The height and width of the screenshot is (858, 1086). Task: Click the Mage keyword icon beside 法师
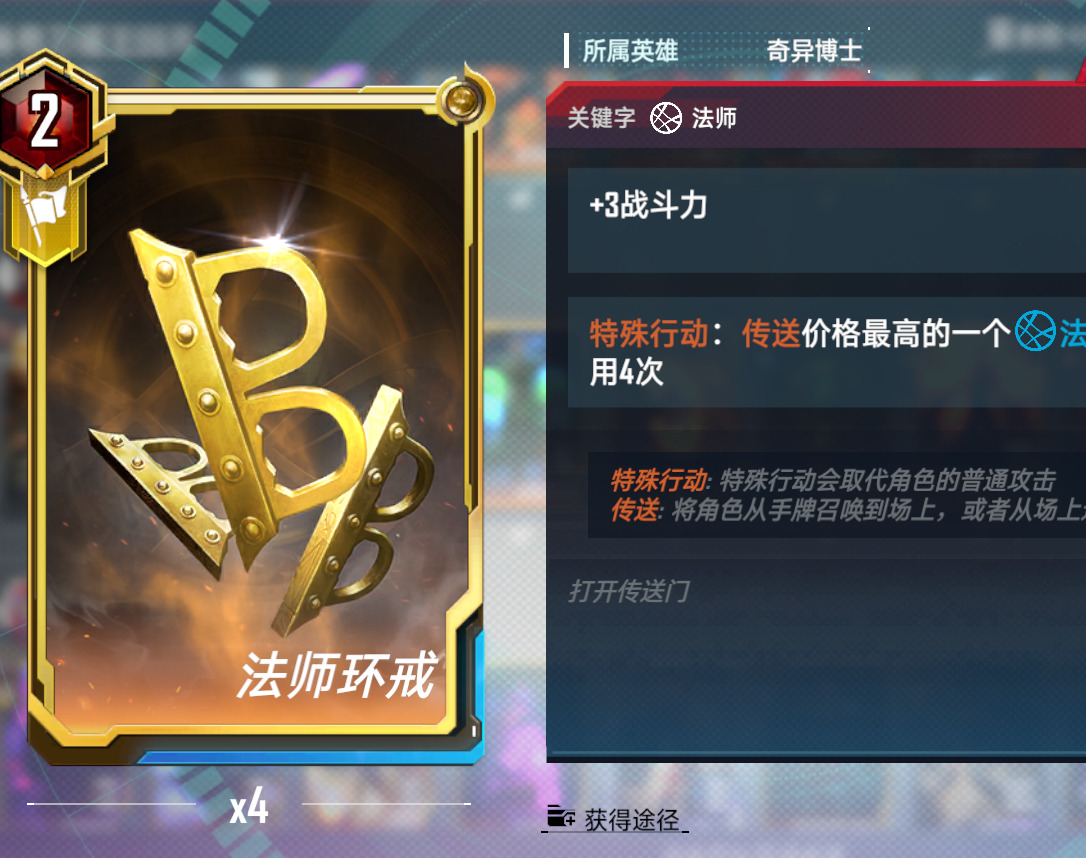pos(666,118)
